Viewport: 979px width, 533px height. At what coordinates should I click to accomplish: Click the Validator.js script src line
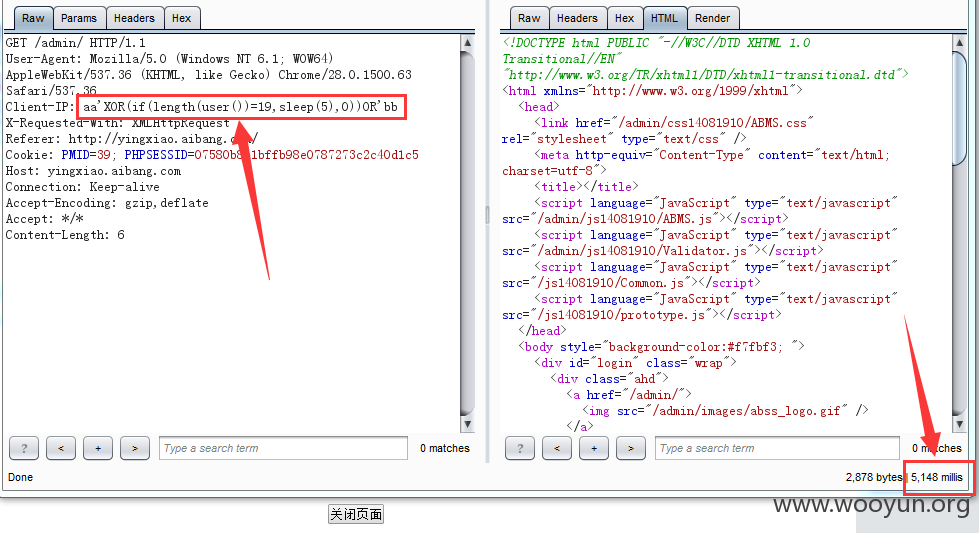(662, 251)
